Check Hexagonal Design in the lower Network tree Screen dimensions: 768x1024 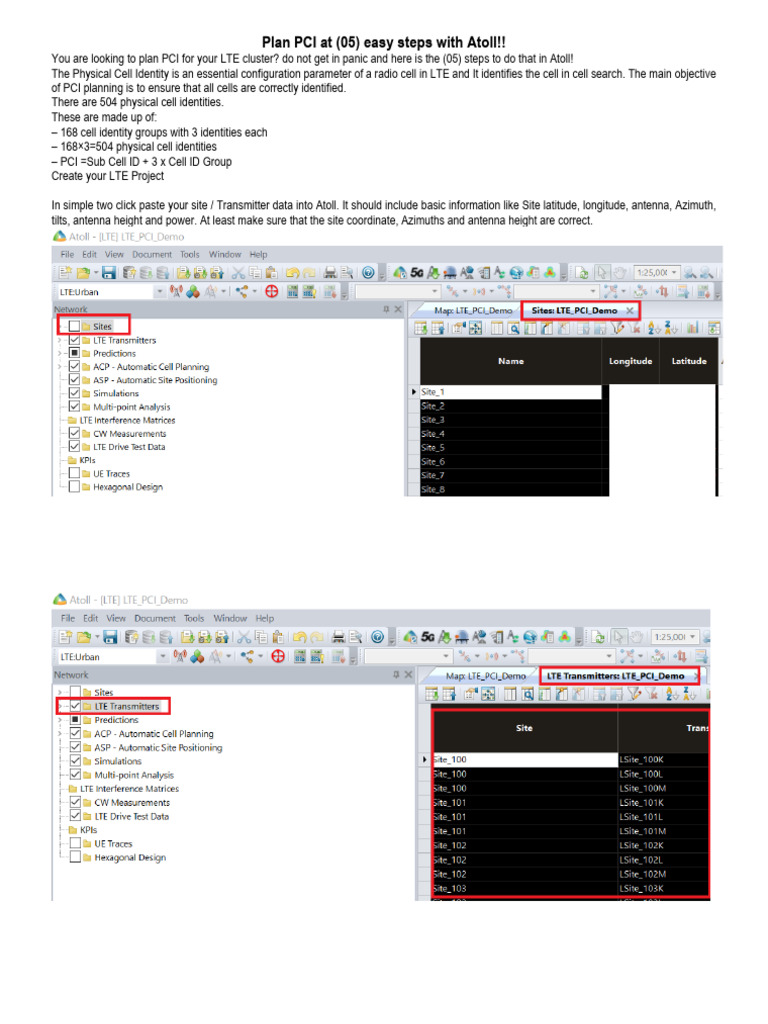[76, 857]
